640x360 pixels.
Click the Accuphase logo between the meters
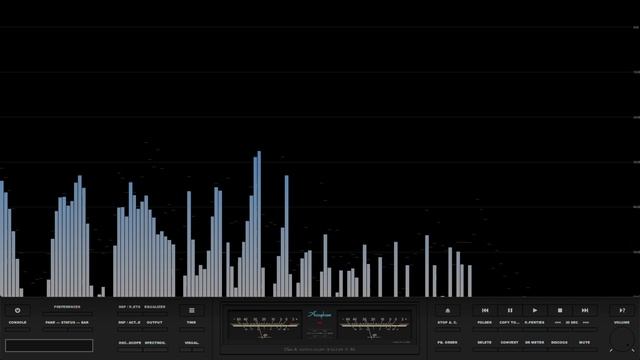(320, 314)
